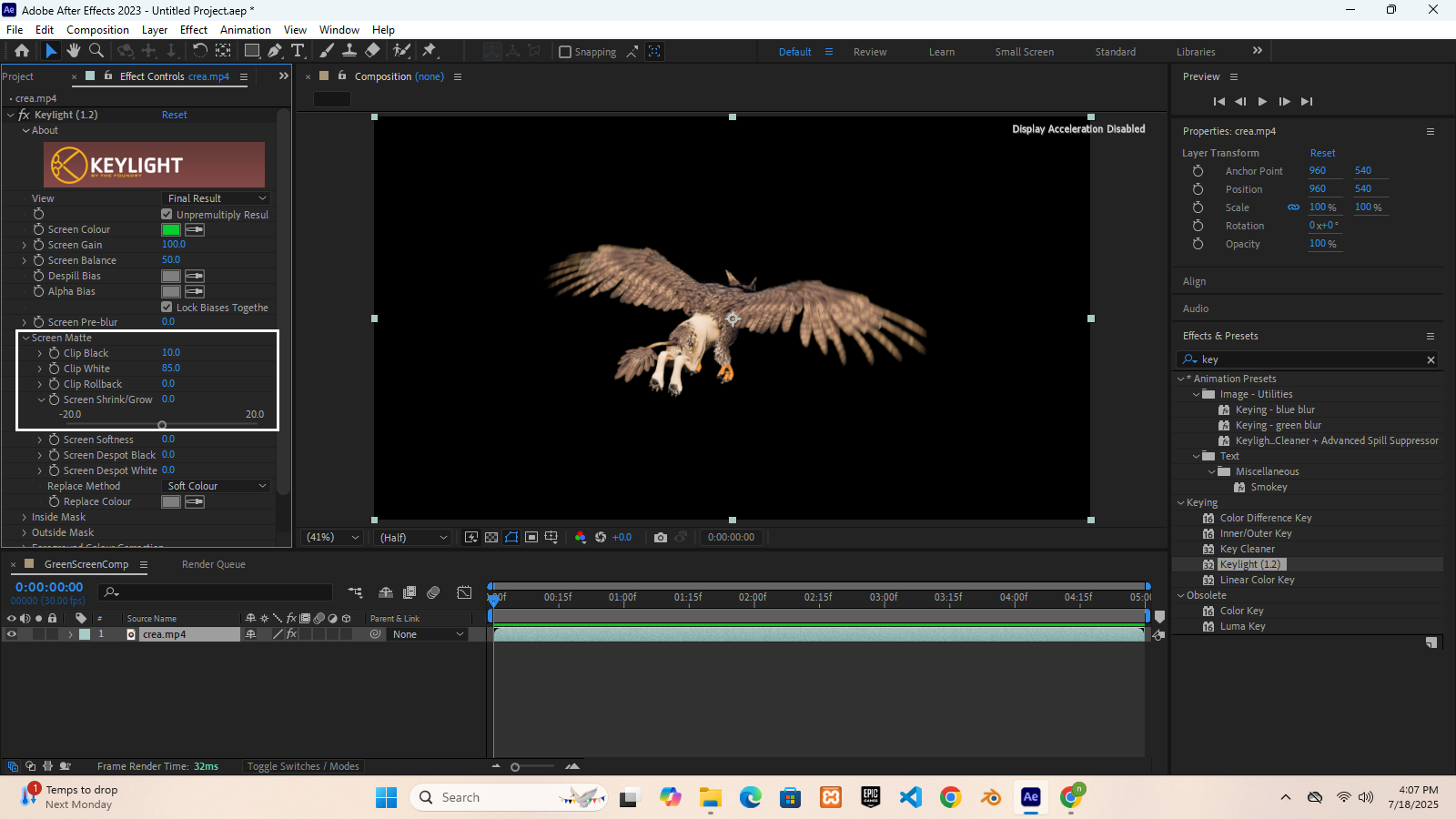
Task: Collapse the Screen Matte group
Action: tap(26, 338)
